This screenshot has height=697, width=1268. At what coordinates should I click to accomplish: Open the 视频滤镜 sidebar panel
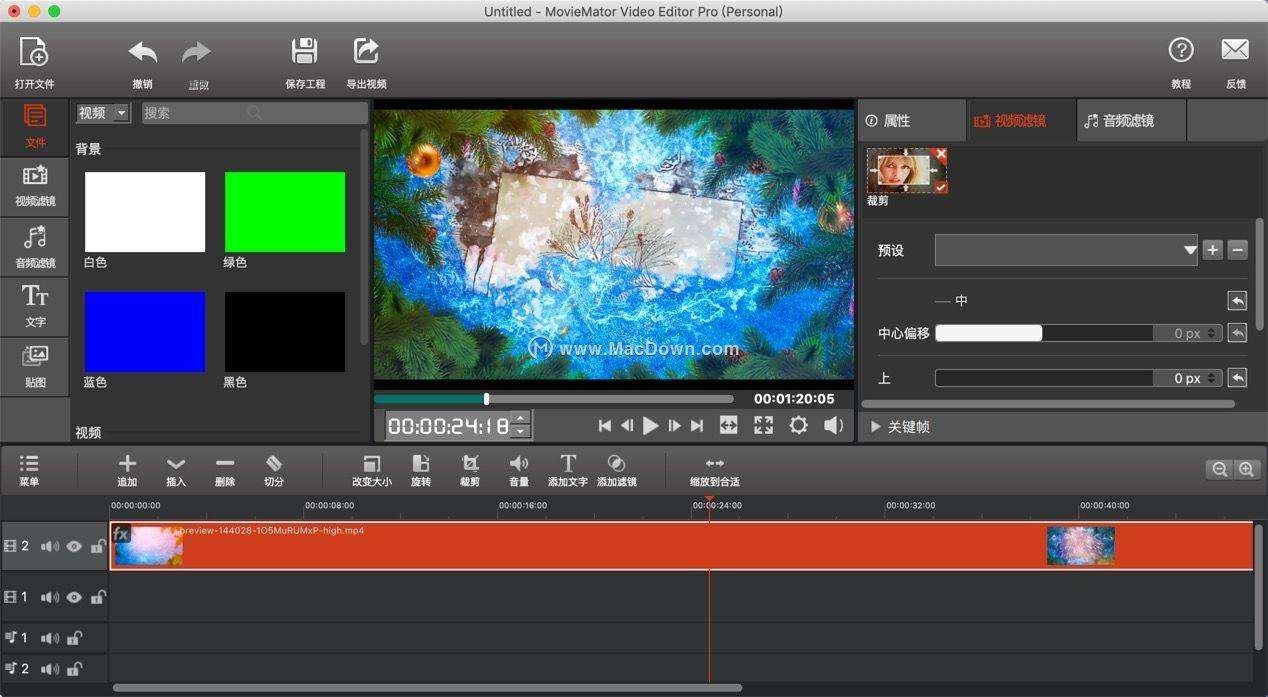(x=35, y=186)
